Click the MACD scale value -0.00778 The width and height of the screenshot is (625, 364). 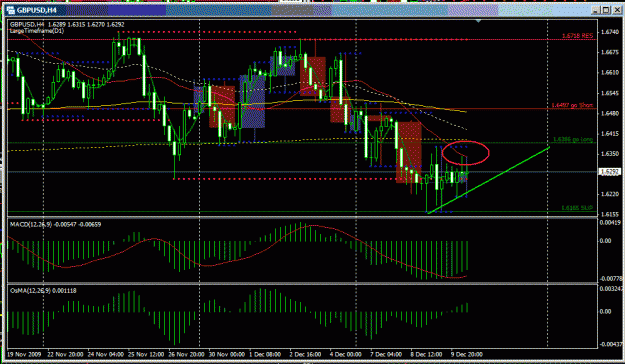pos(611,278)
